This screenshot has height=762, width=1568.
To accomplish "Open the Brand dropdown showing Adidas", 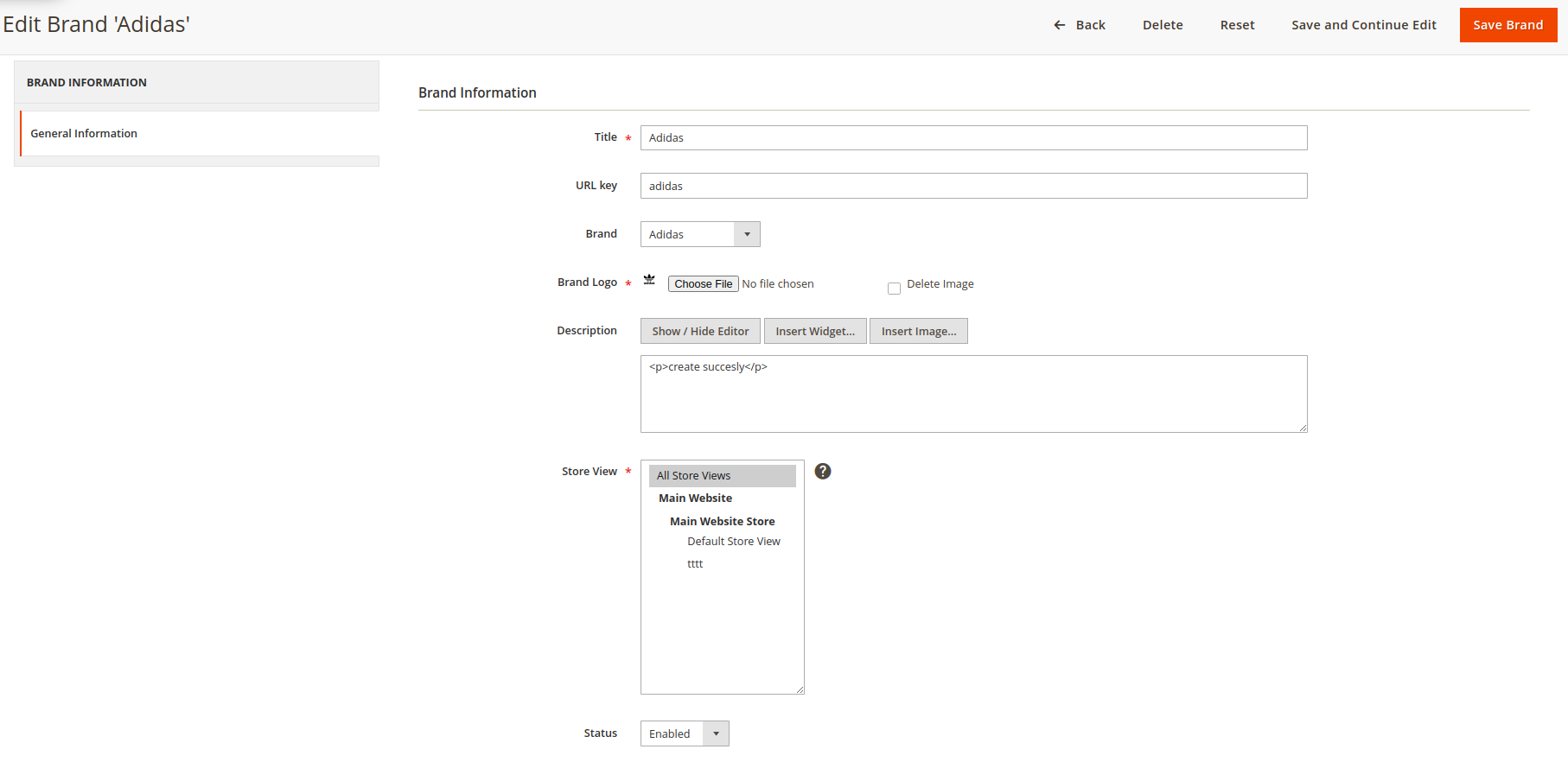I will (700, 234).
